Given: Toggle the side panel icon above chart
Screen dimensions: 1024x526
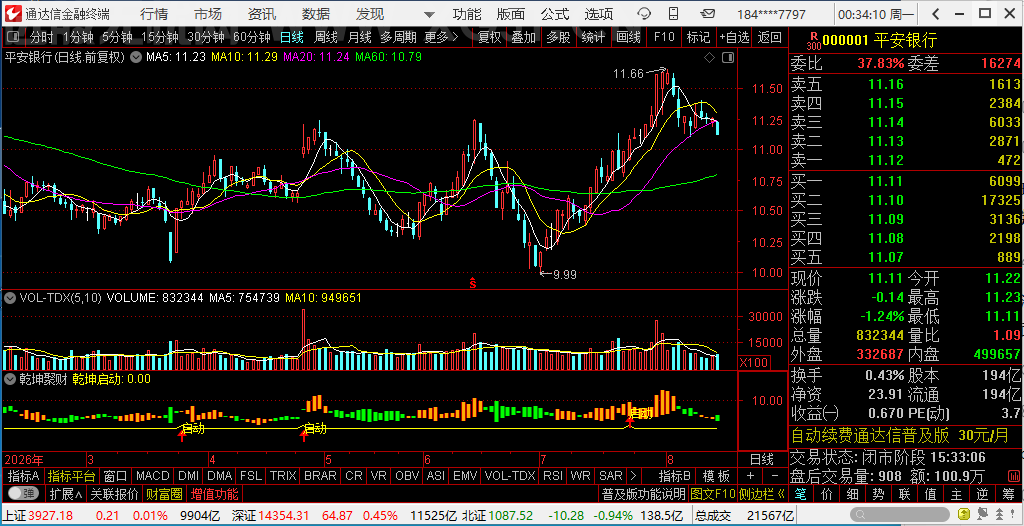Looking at the screenshot, I should (728, 58).
